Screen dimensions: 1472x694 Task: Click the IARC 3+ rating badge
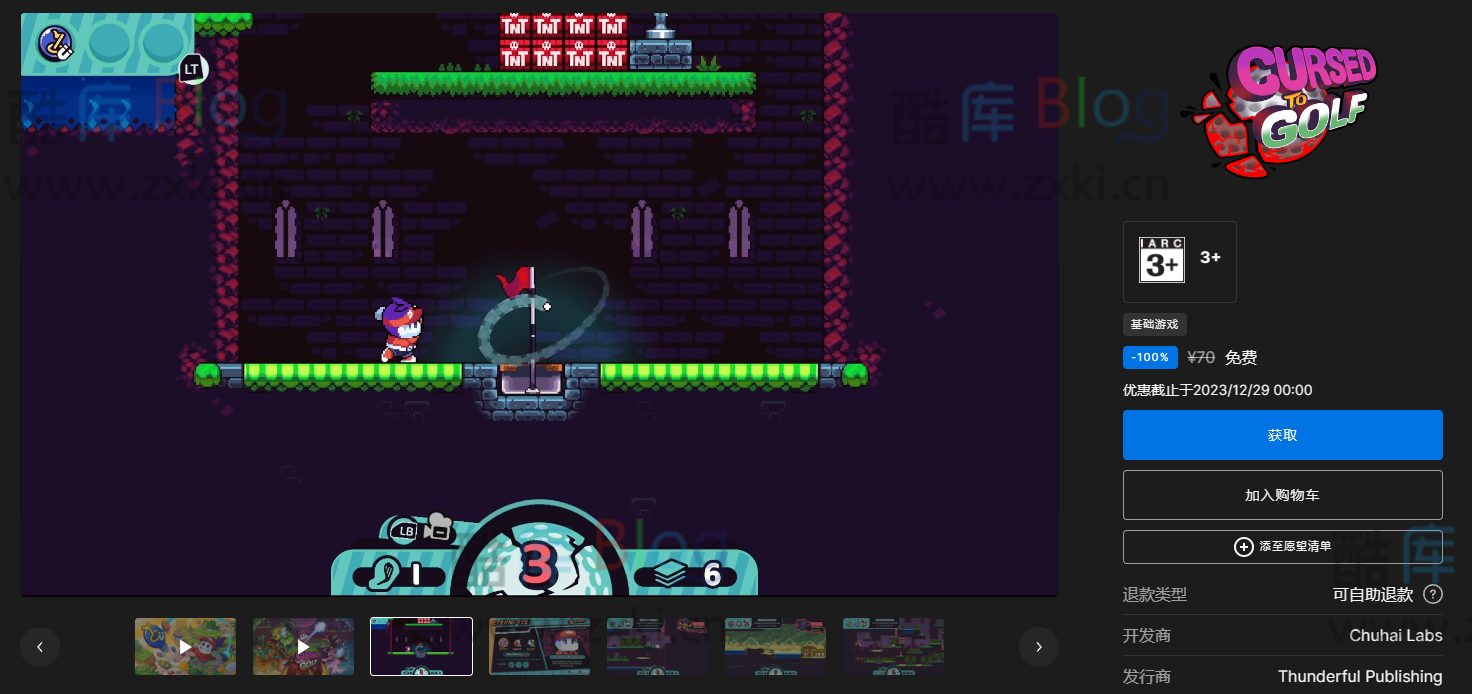(x=1162, y=261)
